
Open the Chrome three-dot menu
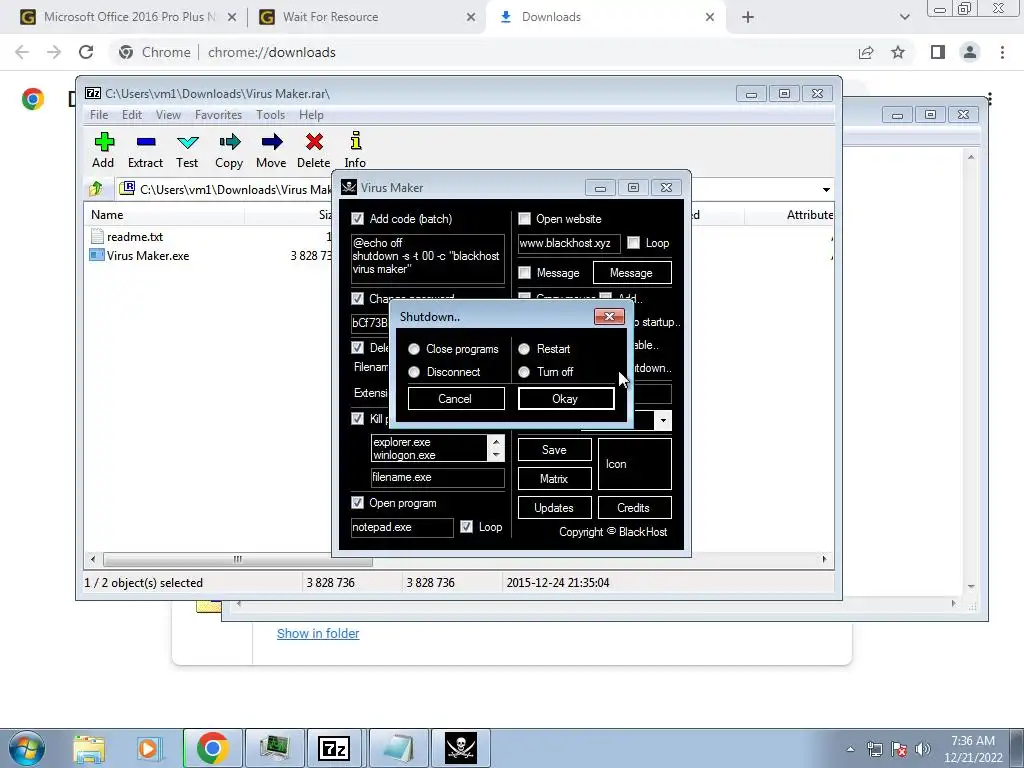point(1002,52)
